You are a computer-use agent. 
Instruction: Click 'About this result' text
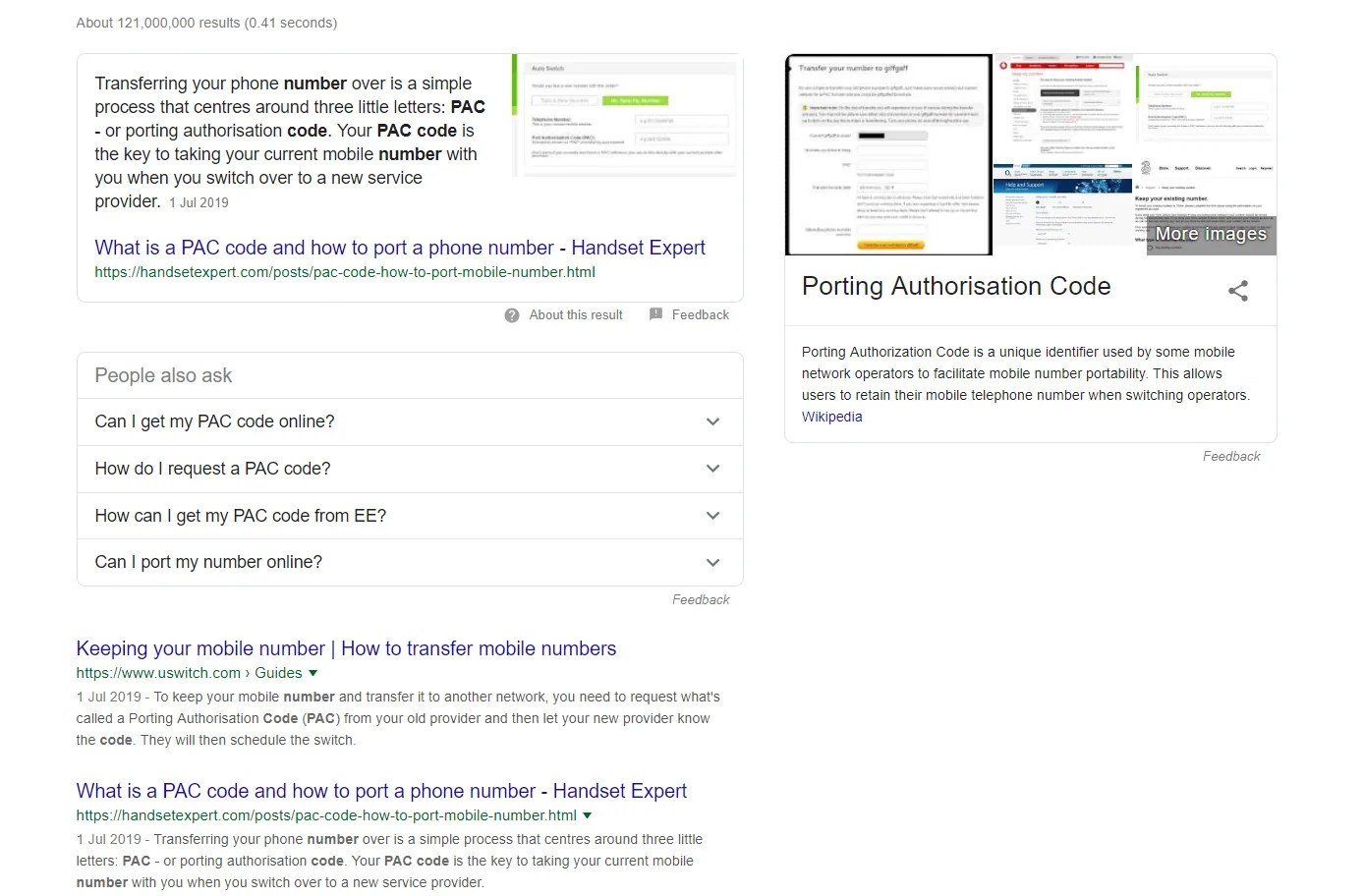point(576,315)
